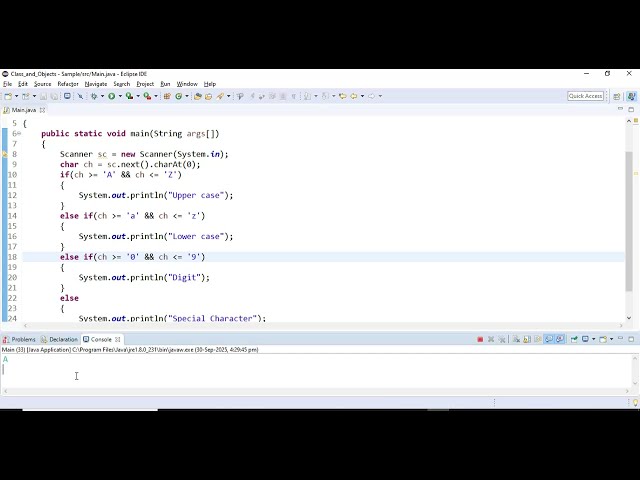640x480 pixels.
Task: Click the Skip All Breakpoints icon
Action: tap(80, 96)
